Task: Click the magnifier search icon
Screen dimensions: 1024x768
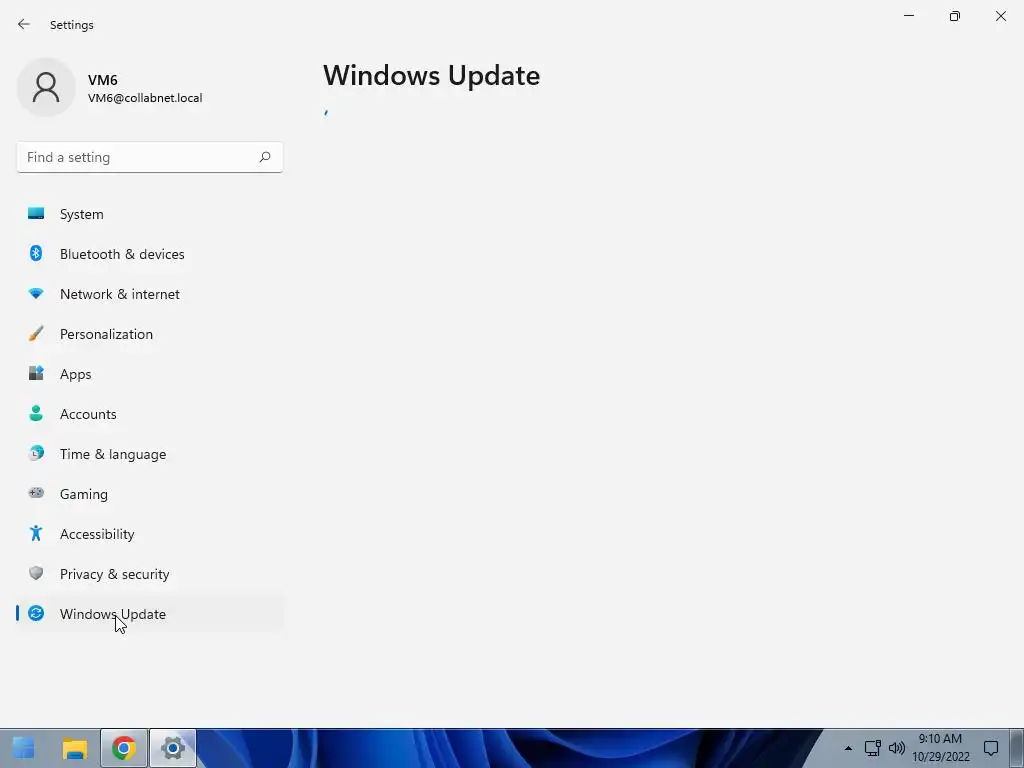Action: click(264, 157)
